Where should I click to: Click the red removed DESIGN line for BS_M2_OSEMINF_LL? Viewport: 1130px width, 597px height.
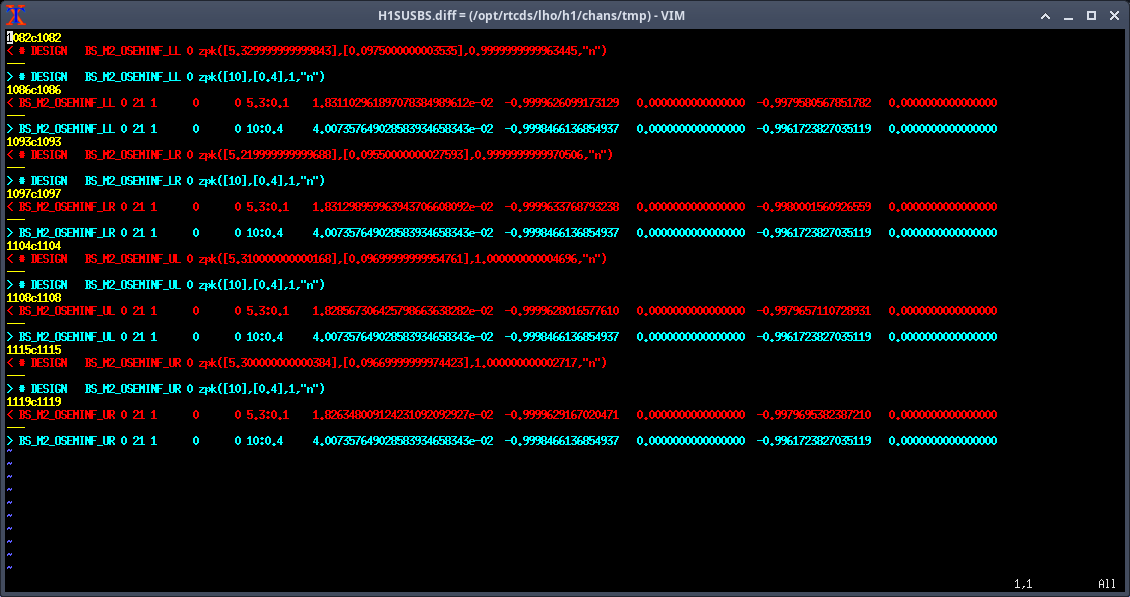pos(300,51)
